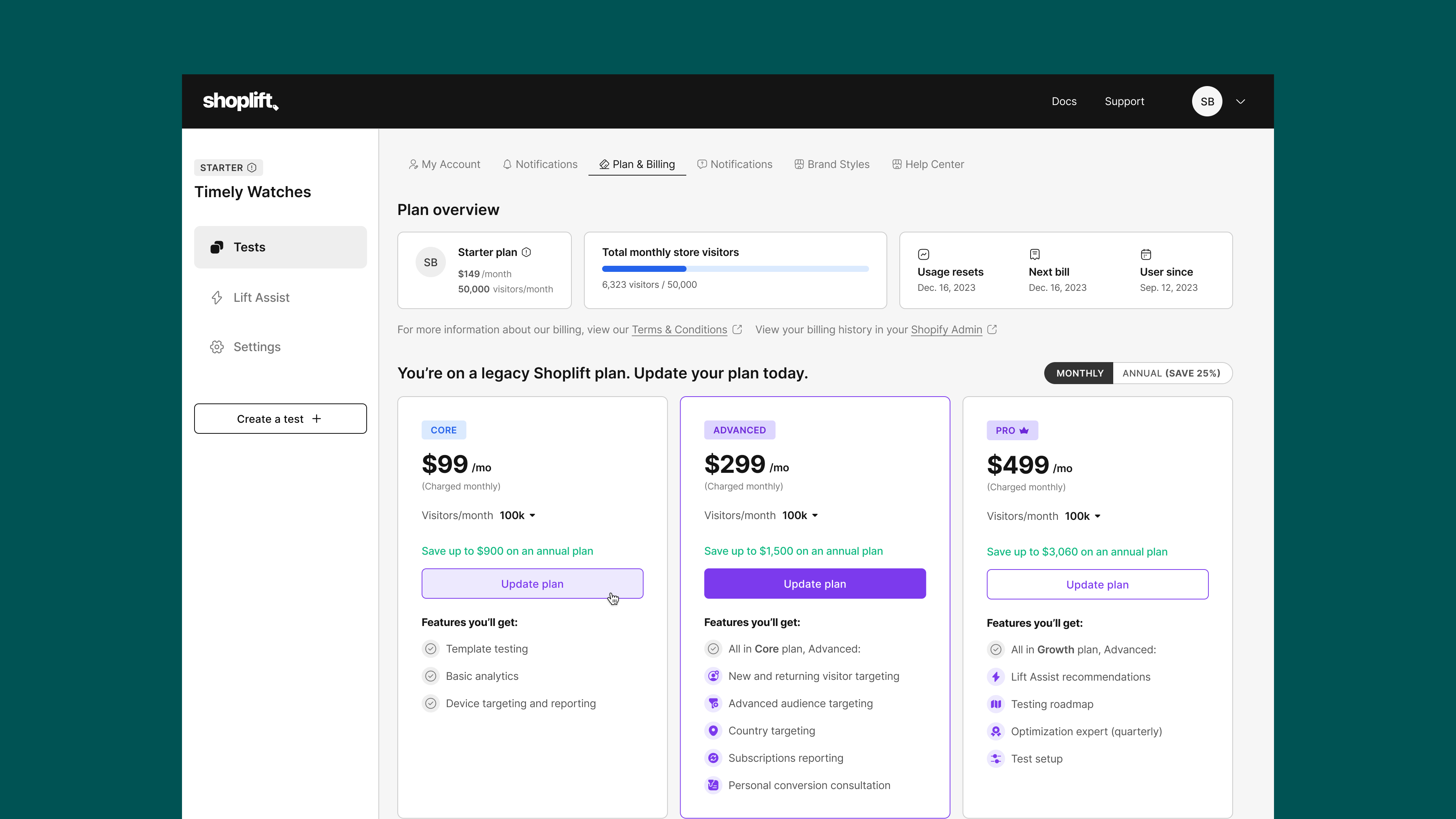
Task: Click the info icon beside STARTER badge
Action: click(x=252, y=167)
